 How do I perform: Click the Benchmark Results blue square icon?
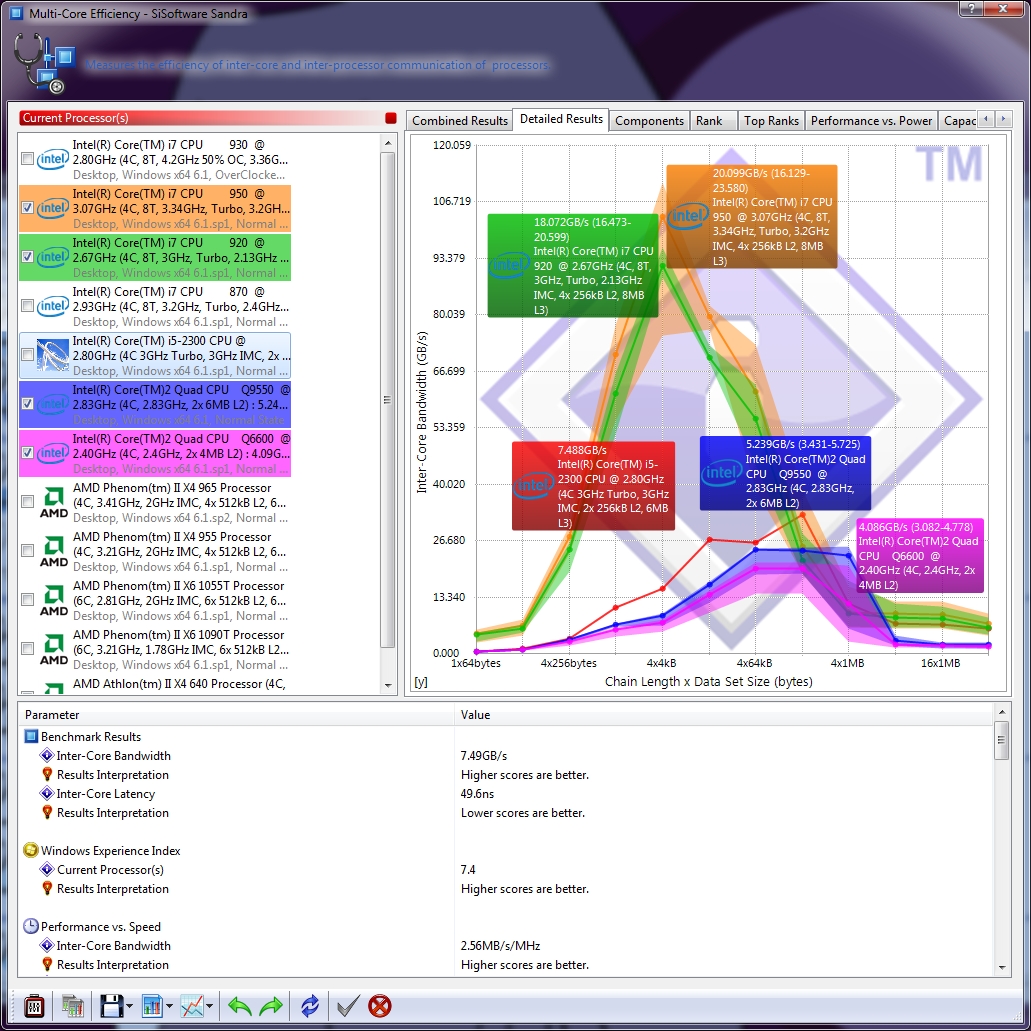[31, 736]
